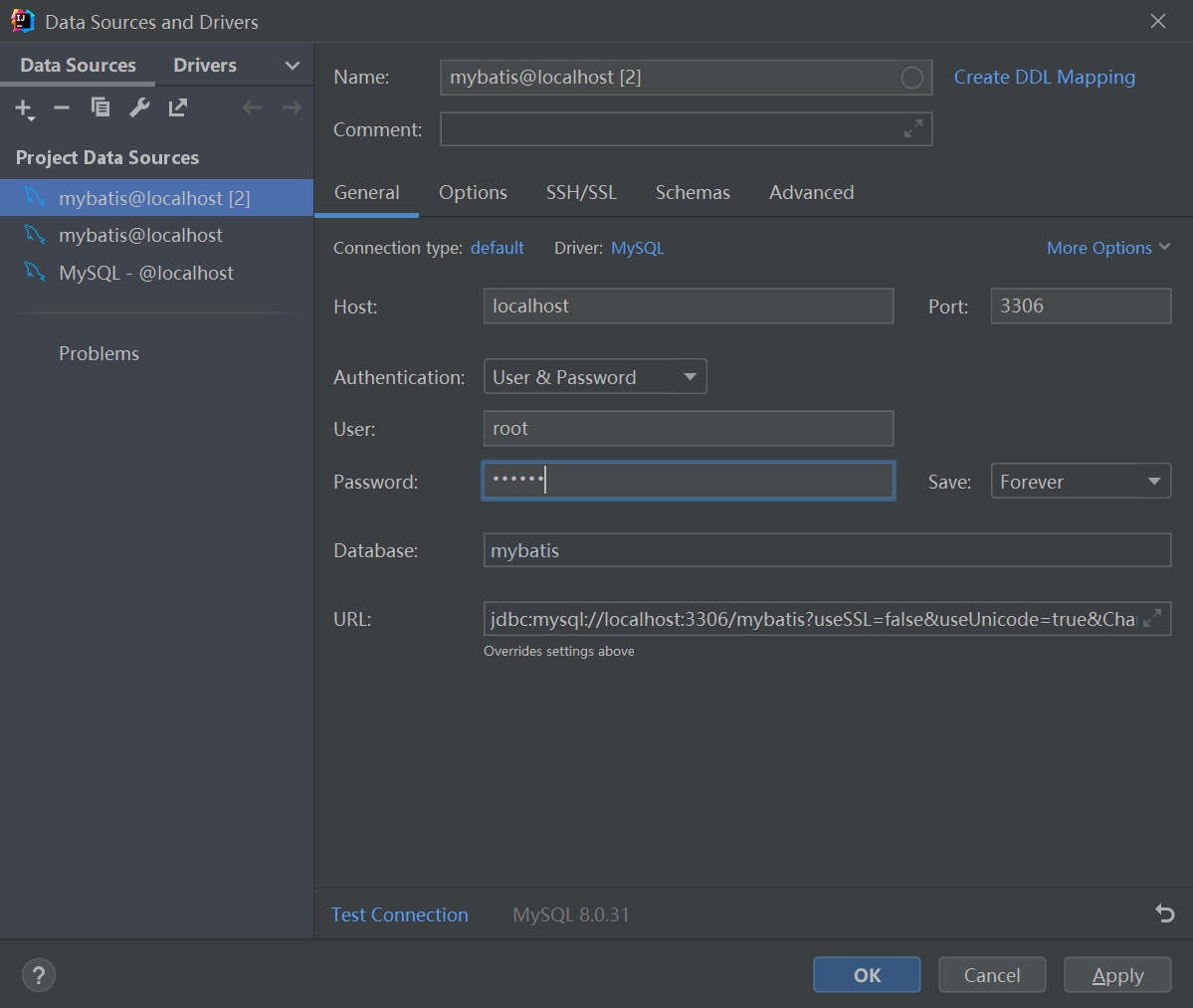
Task: Open the Authentication dropdown
Action: pyautogui.click(x=595, y=376)
